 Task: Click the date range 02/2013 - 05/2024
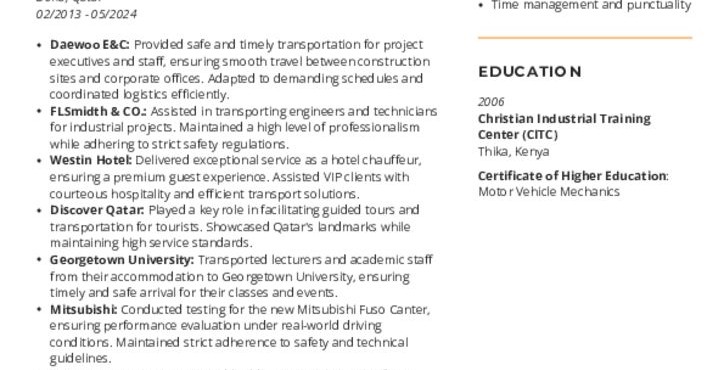pos(86,14)
